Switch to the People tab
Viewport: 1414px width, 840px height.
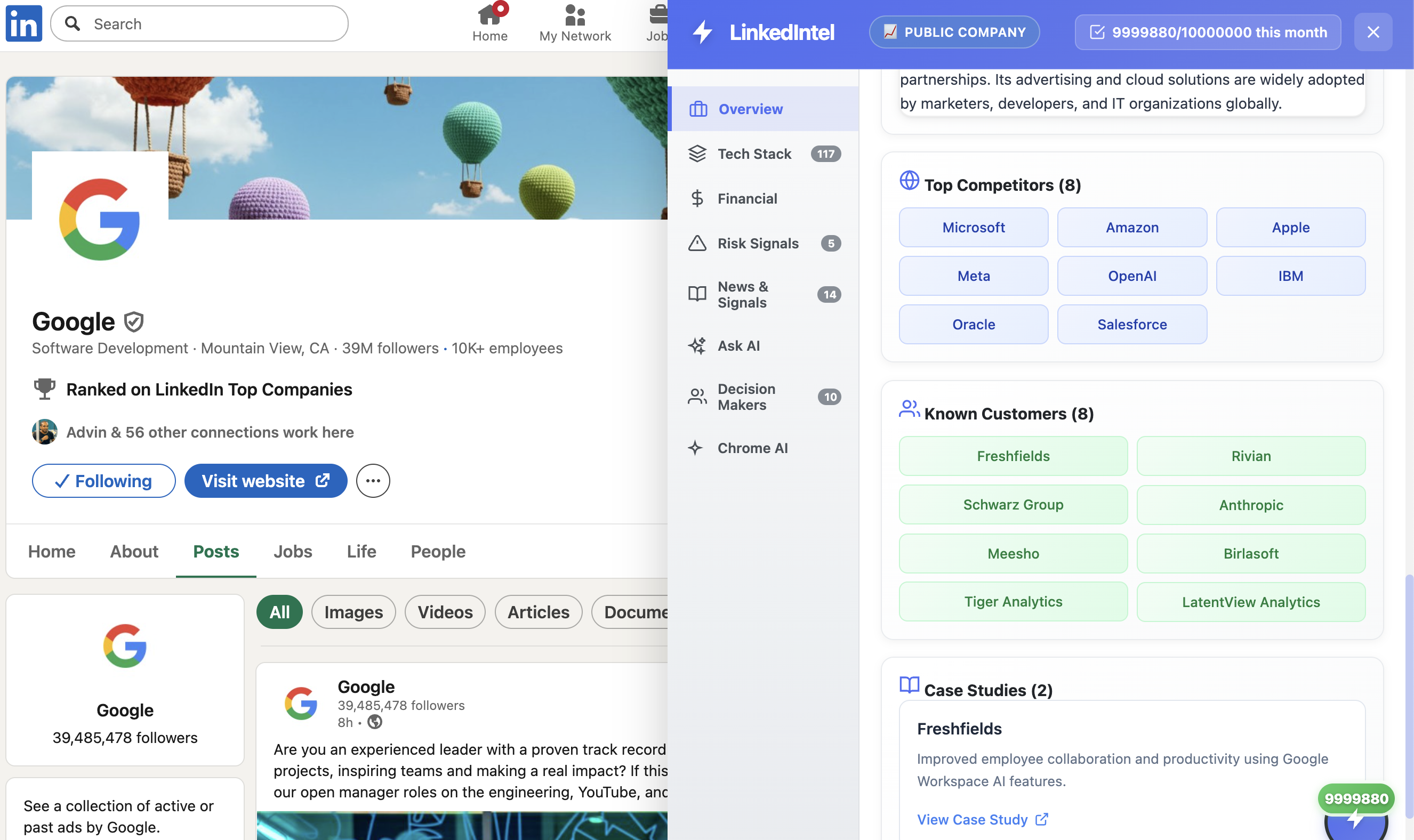coord(438,551)
